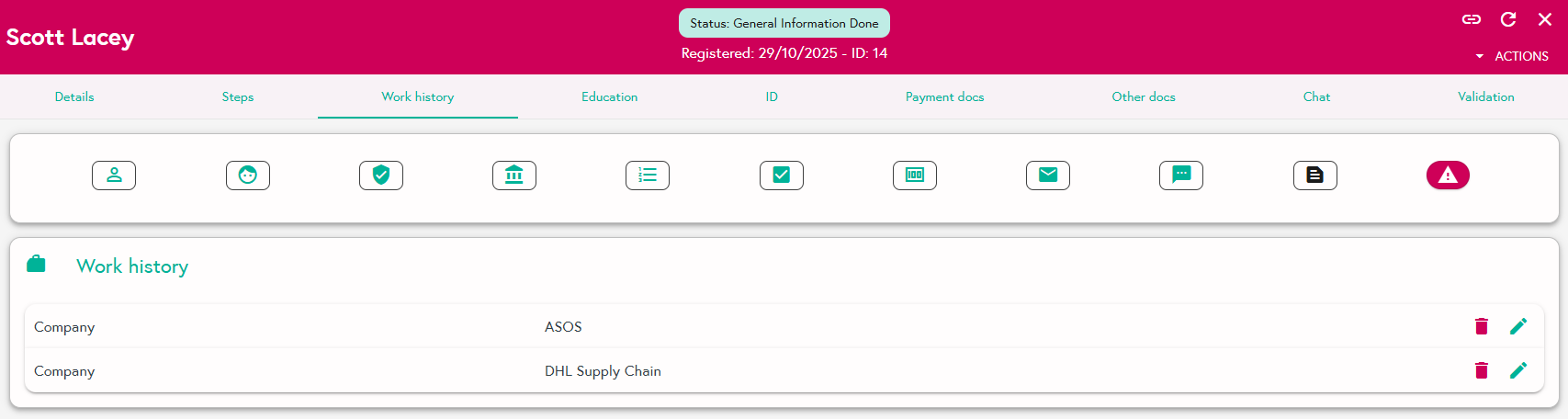1568x419 pixels.
Task: Click the envelope mail icon
Action: click(1048, 175)
